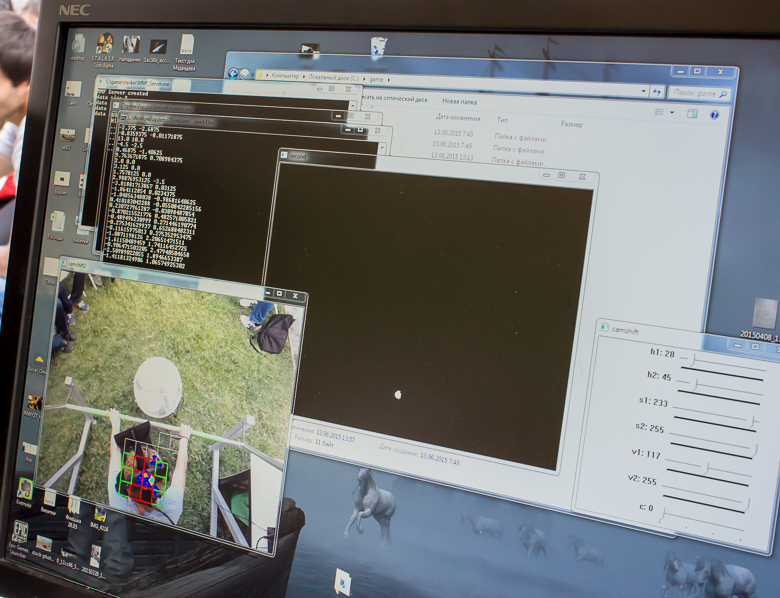Sort by the Тип column header
This screenshot has width=780, height=598.
coord(502,120)
